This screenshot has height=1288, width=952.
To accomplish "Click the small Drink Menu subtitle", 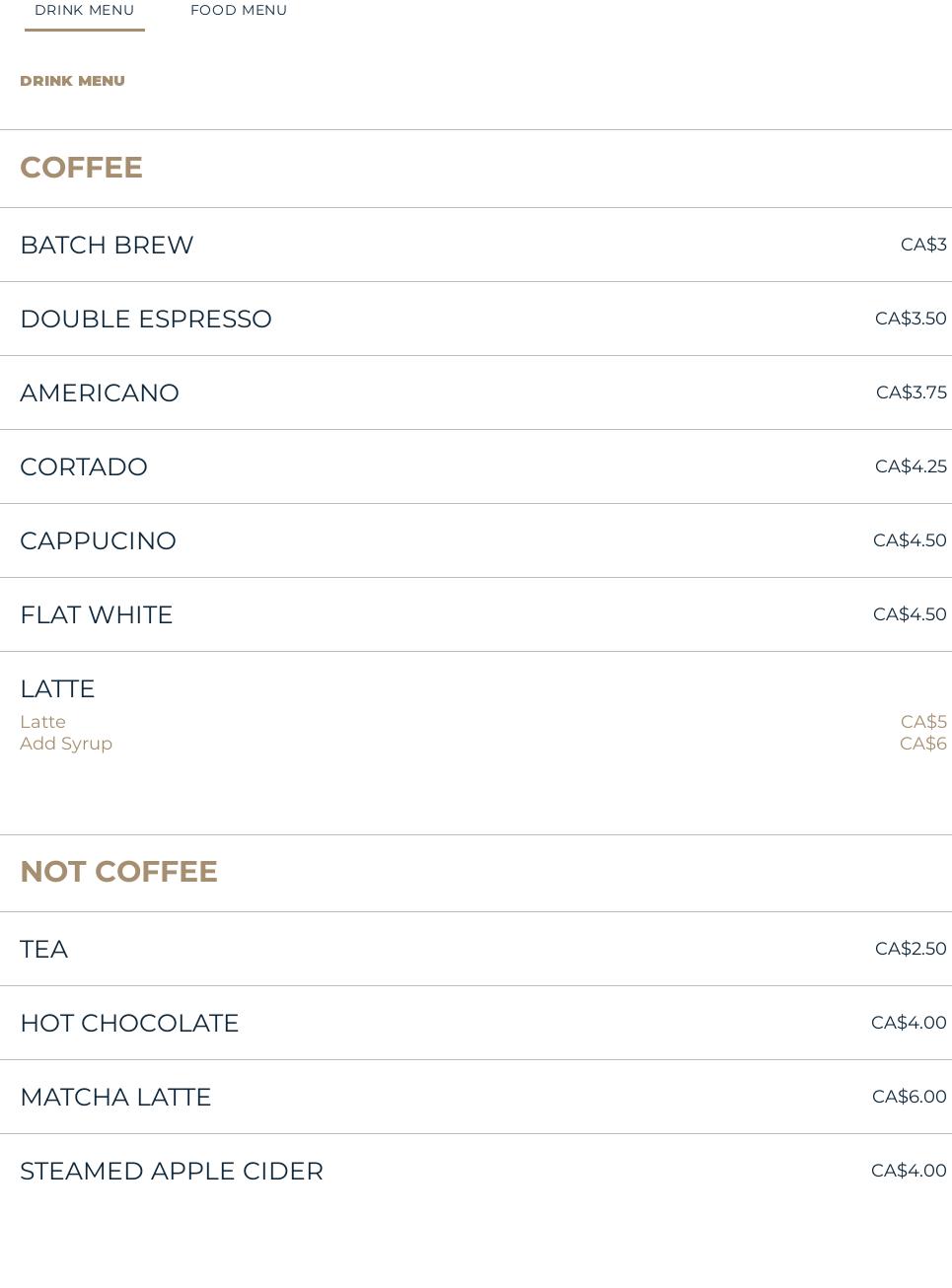I will 72,81.
